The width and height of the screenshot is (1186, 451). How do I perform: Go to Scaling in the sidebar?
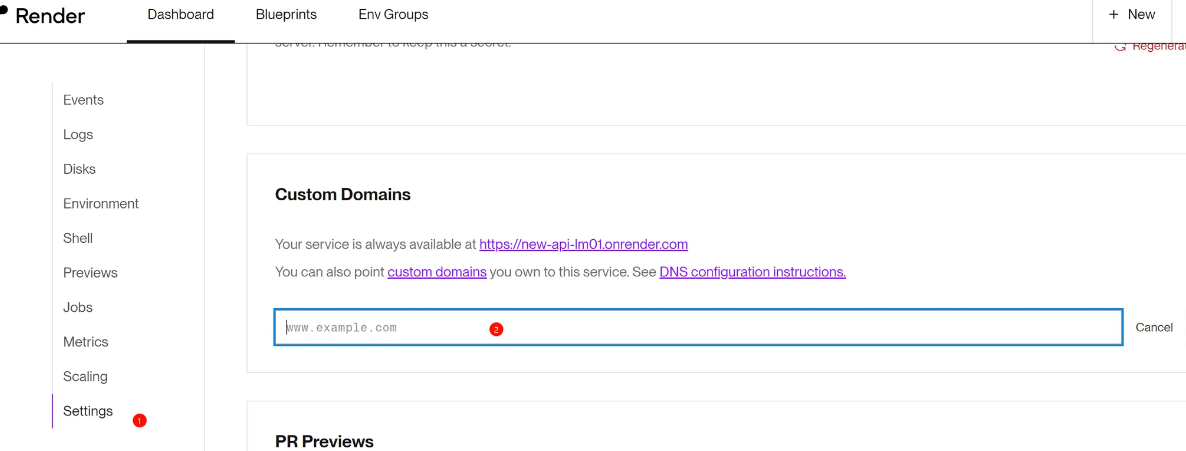[x=85, y=377]
